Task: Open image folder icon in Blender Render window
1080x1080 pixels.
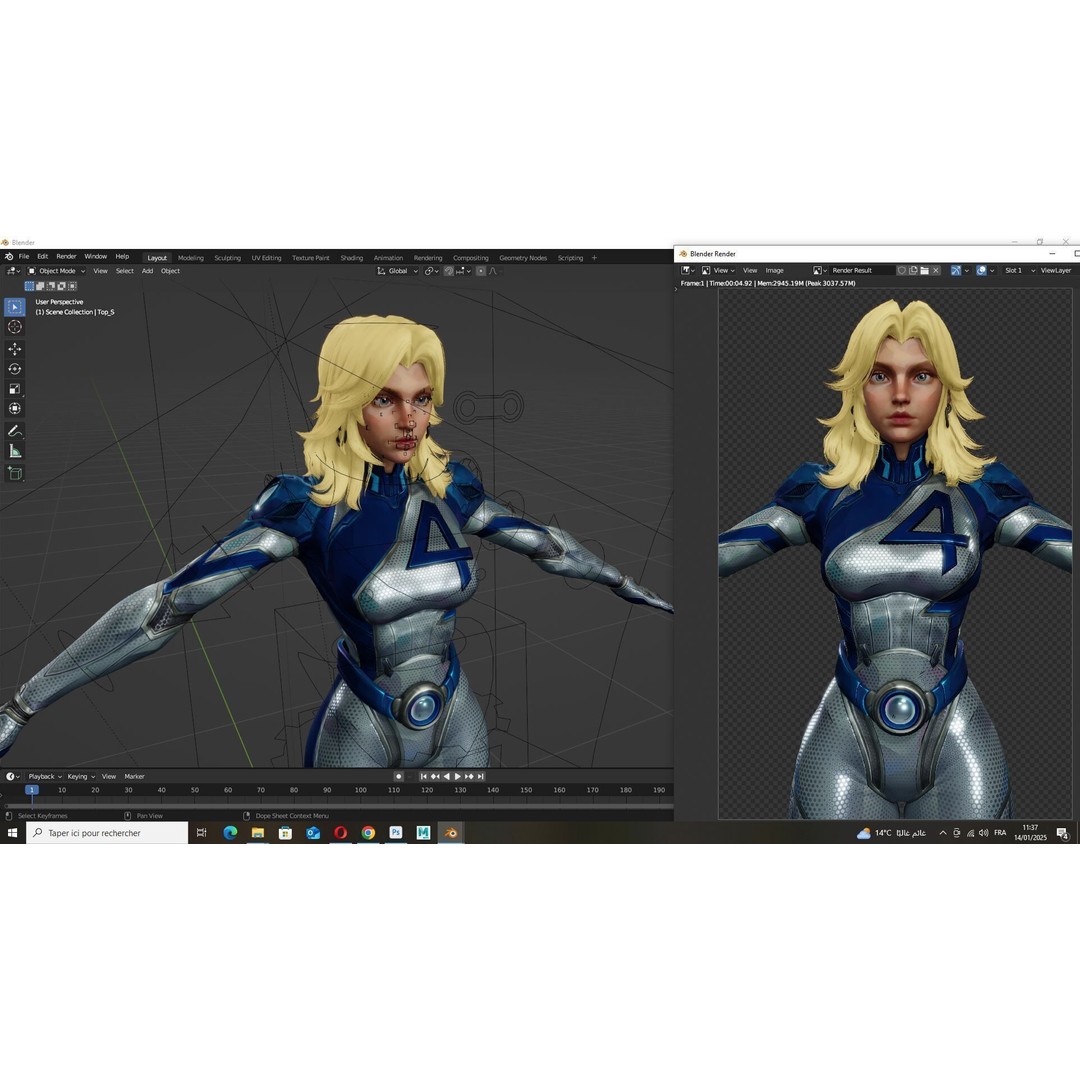Action: point(924,271)
